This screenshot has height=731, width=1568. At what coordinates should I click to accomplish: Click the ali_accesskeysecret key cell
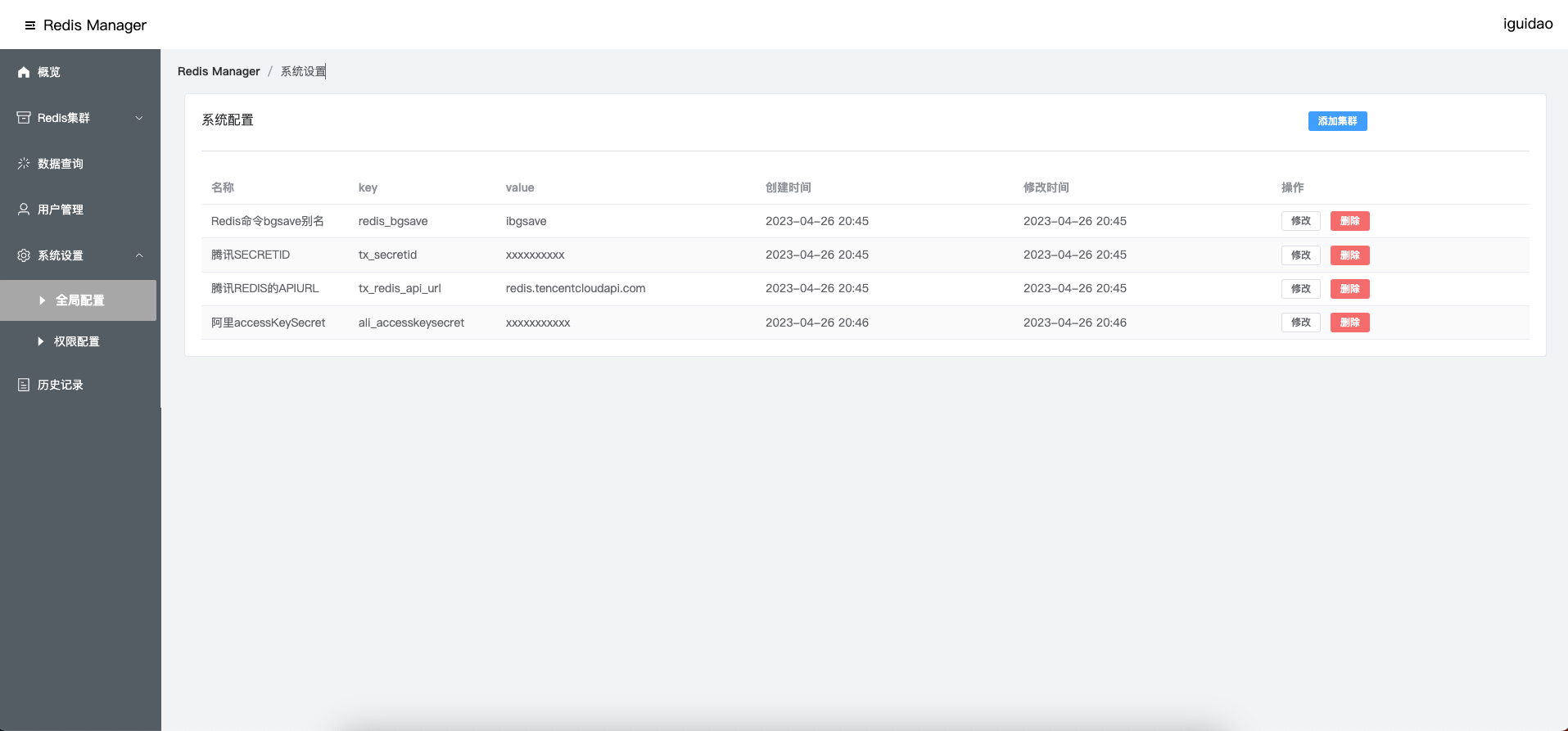point(411,323)
